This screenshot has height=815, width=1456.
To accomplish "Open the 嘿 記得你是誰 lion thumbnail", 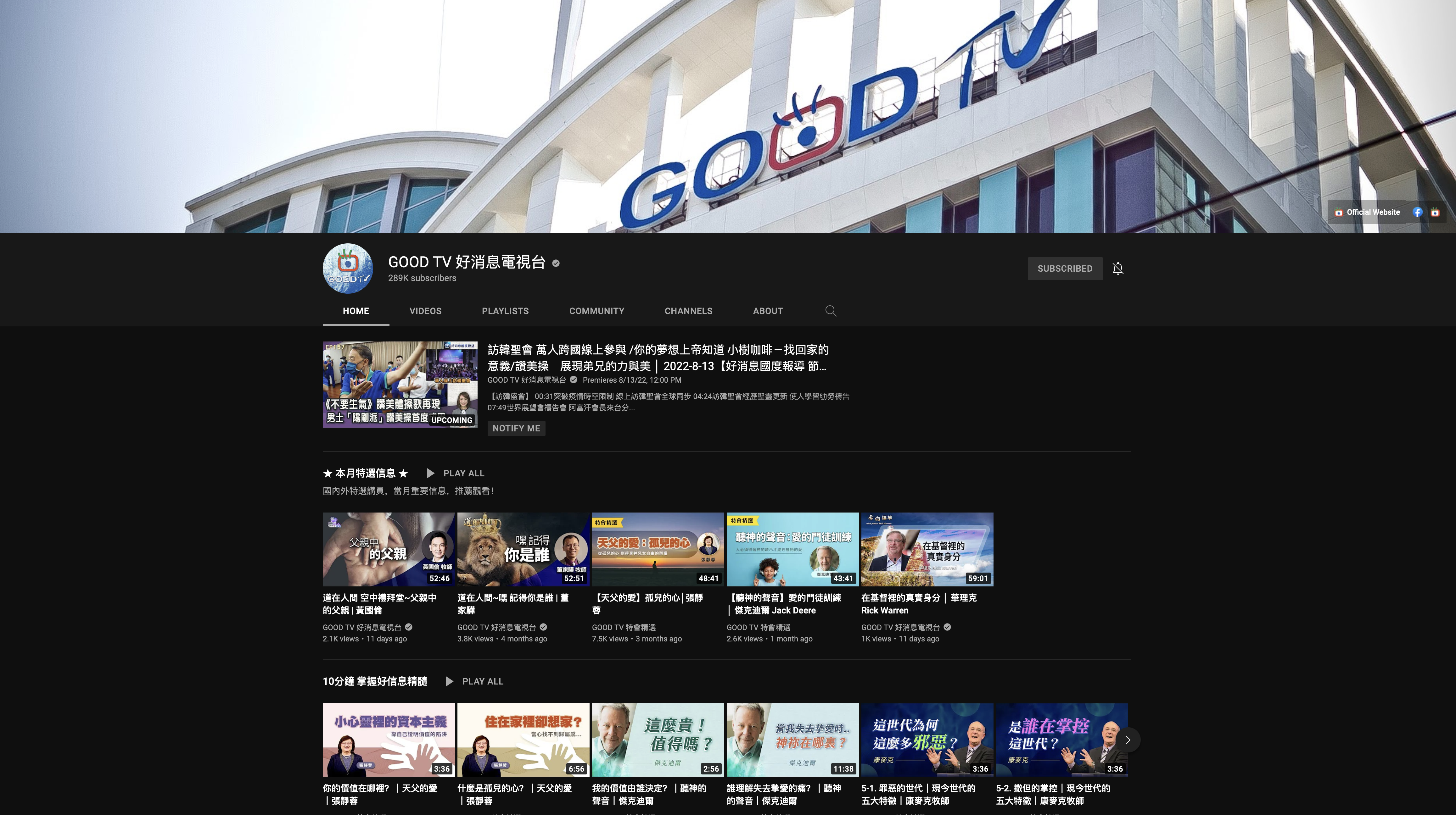I will [x=523, y=550].
